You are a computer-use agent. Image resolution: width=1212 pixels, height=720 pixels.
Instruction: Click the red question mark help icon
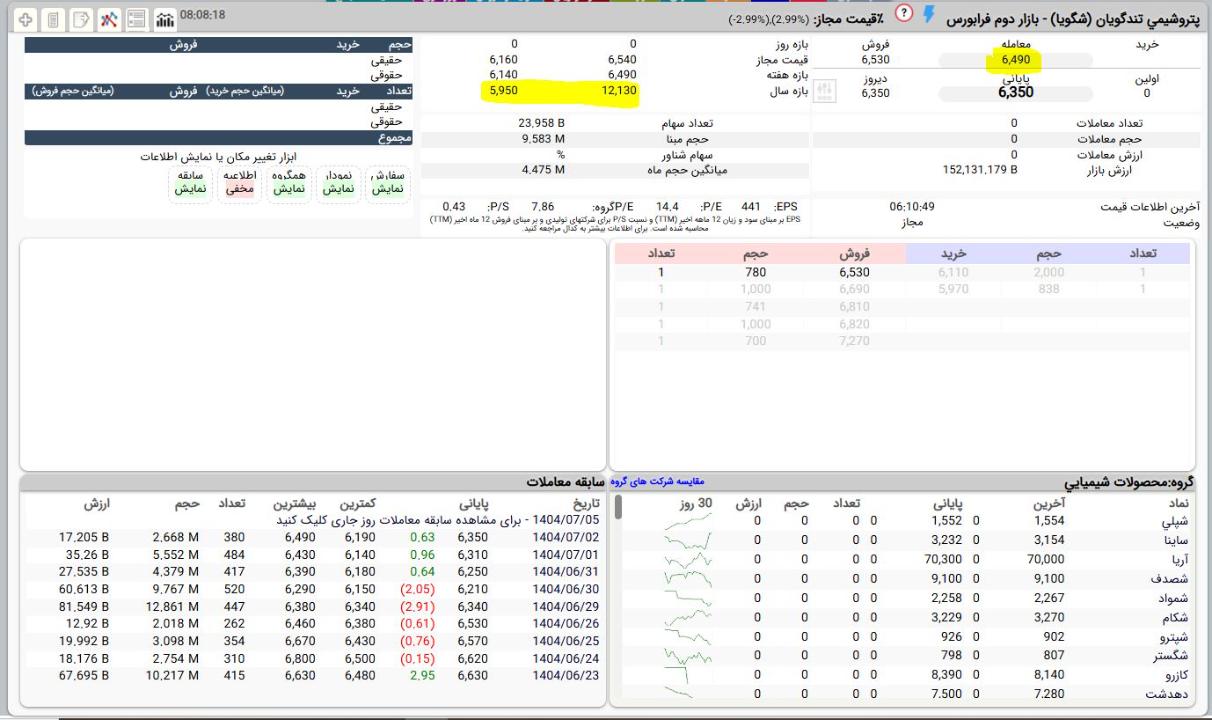[x=905, y=14]
